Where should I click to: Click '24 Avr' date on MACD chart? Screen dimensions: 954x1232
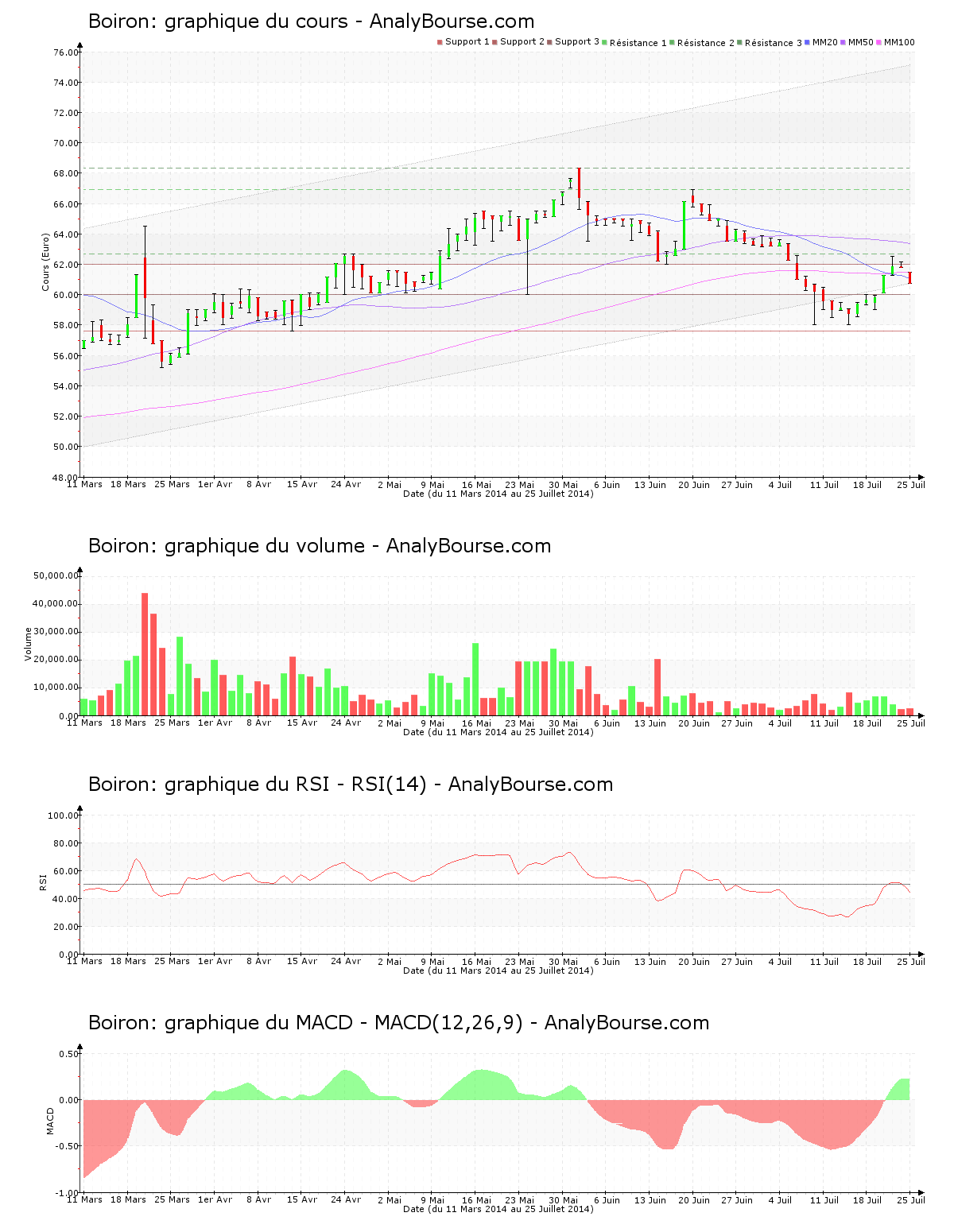(346, 1199)
